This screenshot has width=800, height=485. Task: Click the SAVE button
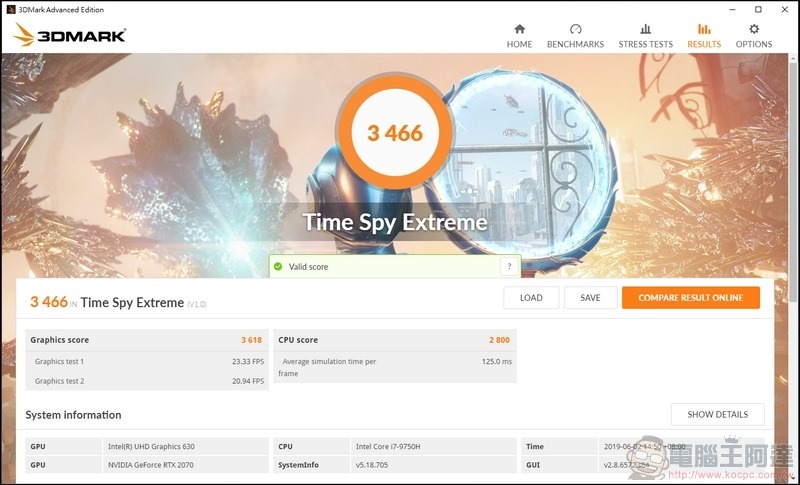[x=590, y=298]
